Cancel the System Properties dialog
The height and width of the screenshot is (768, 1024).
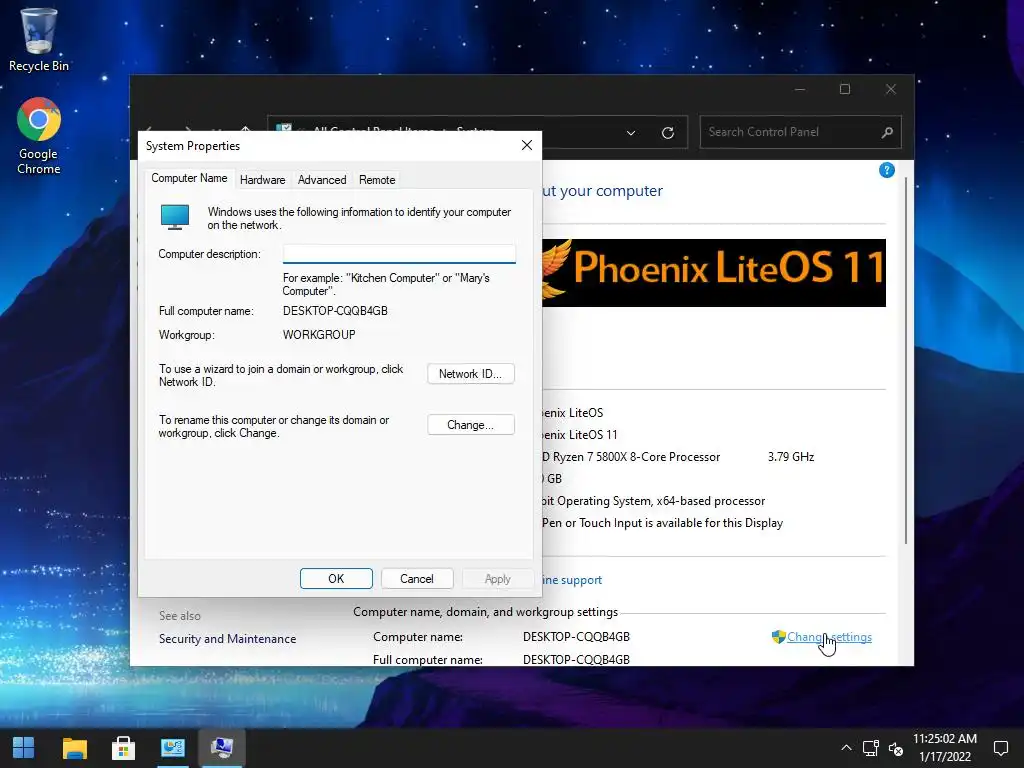pos(417,579)
